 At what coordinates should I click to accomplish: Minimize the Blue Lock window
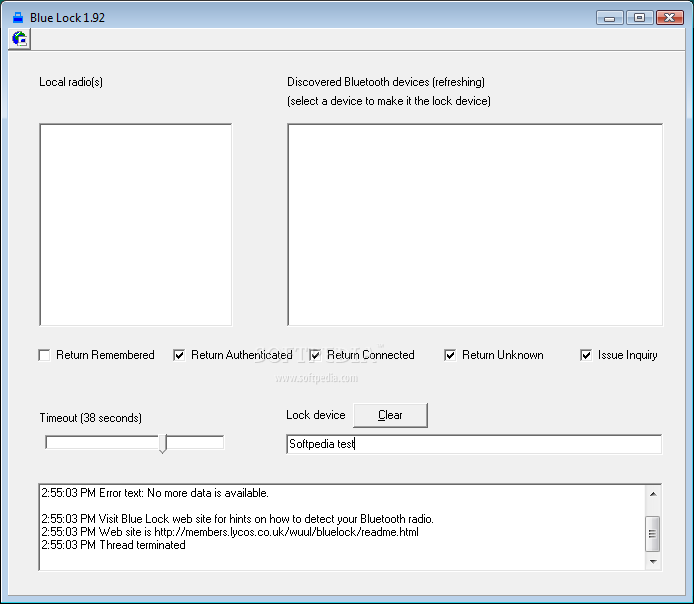pos(609,18)
